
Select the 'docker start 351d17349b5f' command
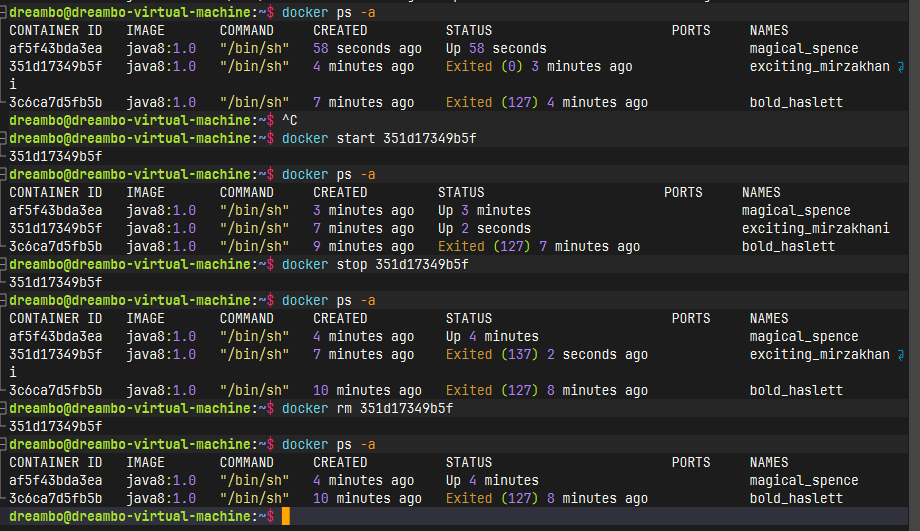[379, 139]
